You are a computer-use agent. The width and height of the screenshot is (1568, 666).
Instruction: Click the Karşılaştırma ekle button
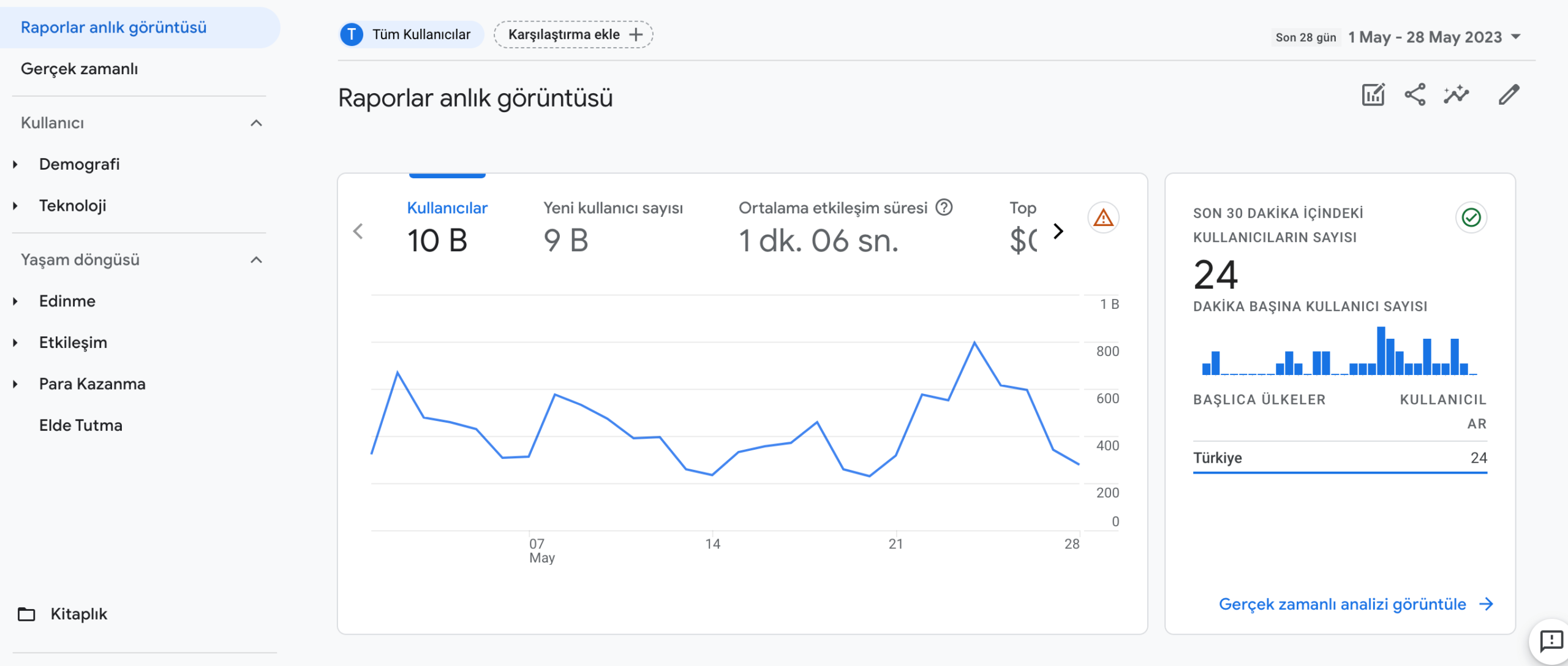[573, 34]
